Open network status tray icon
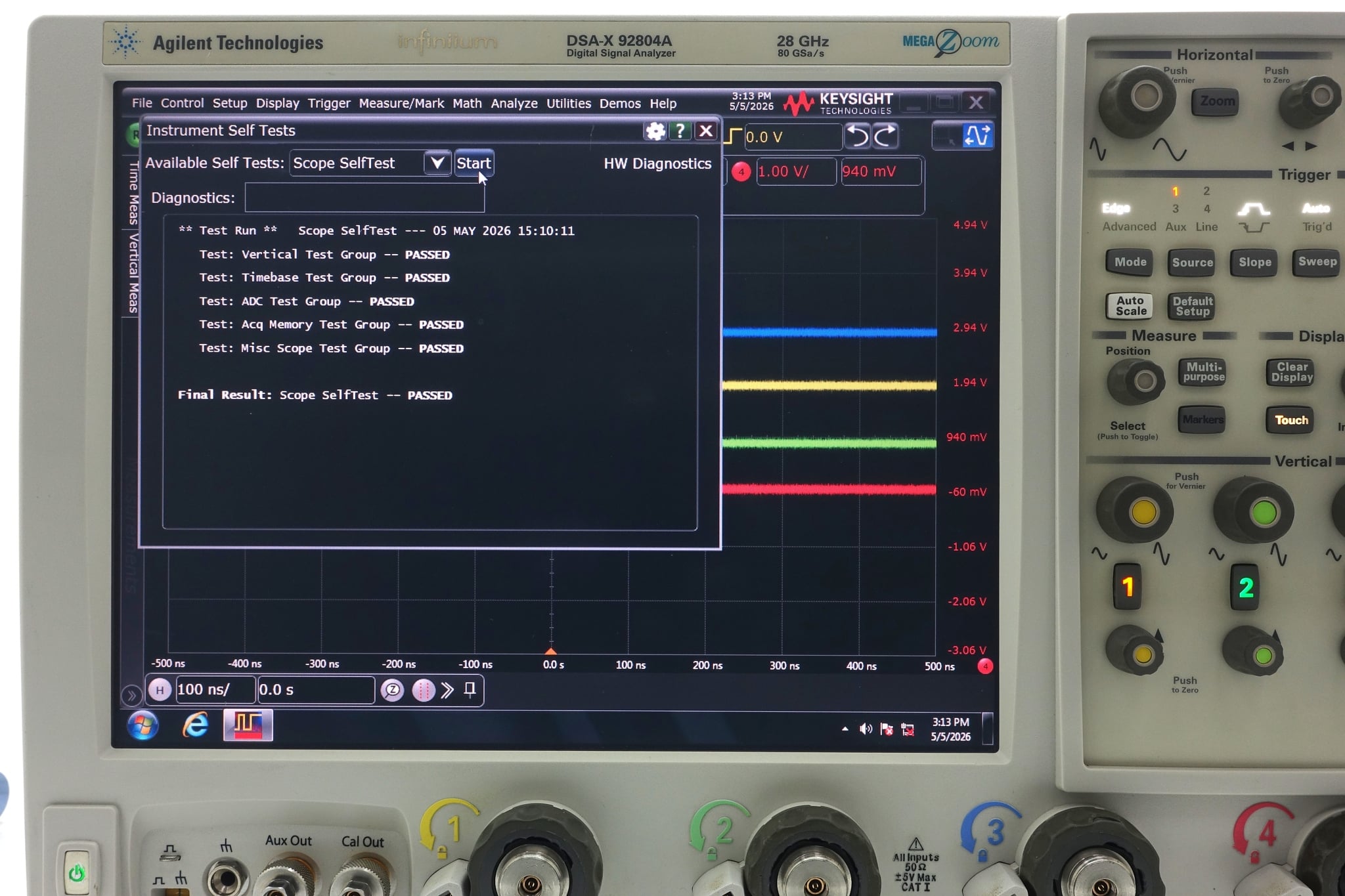Viewport: 1345px width, 896px height. tap(908, 729)
